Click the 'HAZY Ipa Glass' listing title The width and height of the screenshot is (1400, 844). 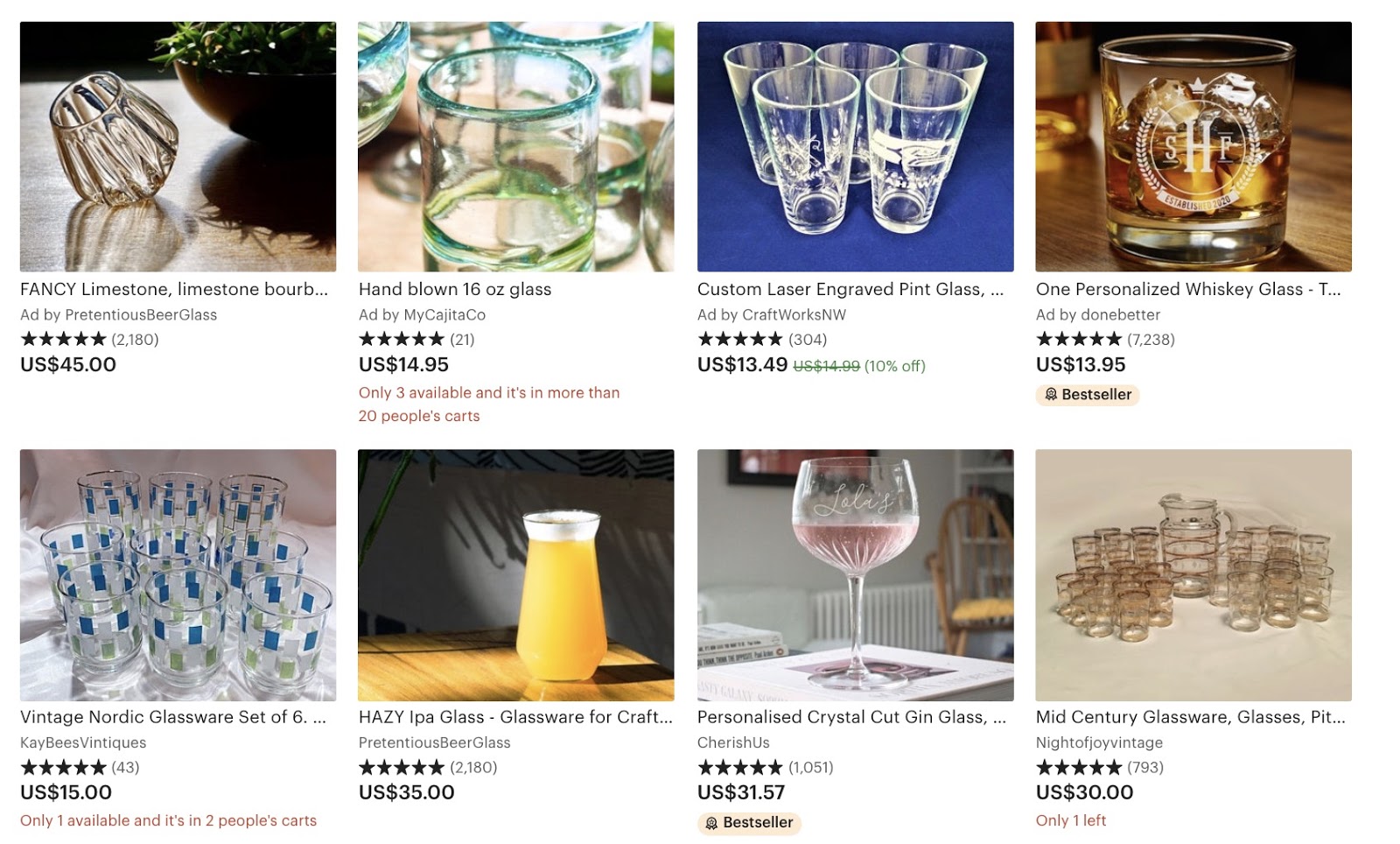[515, 717]
